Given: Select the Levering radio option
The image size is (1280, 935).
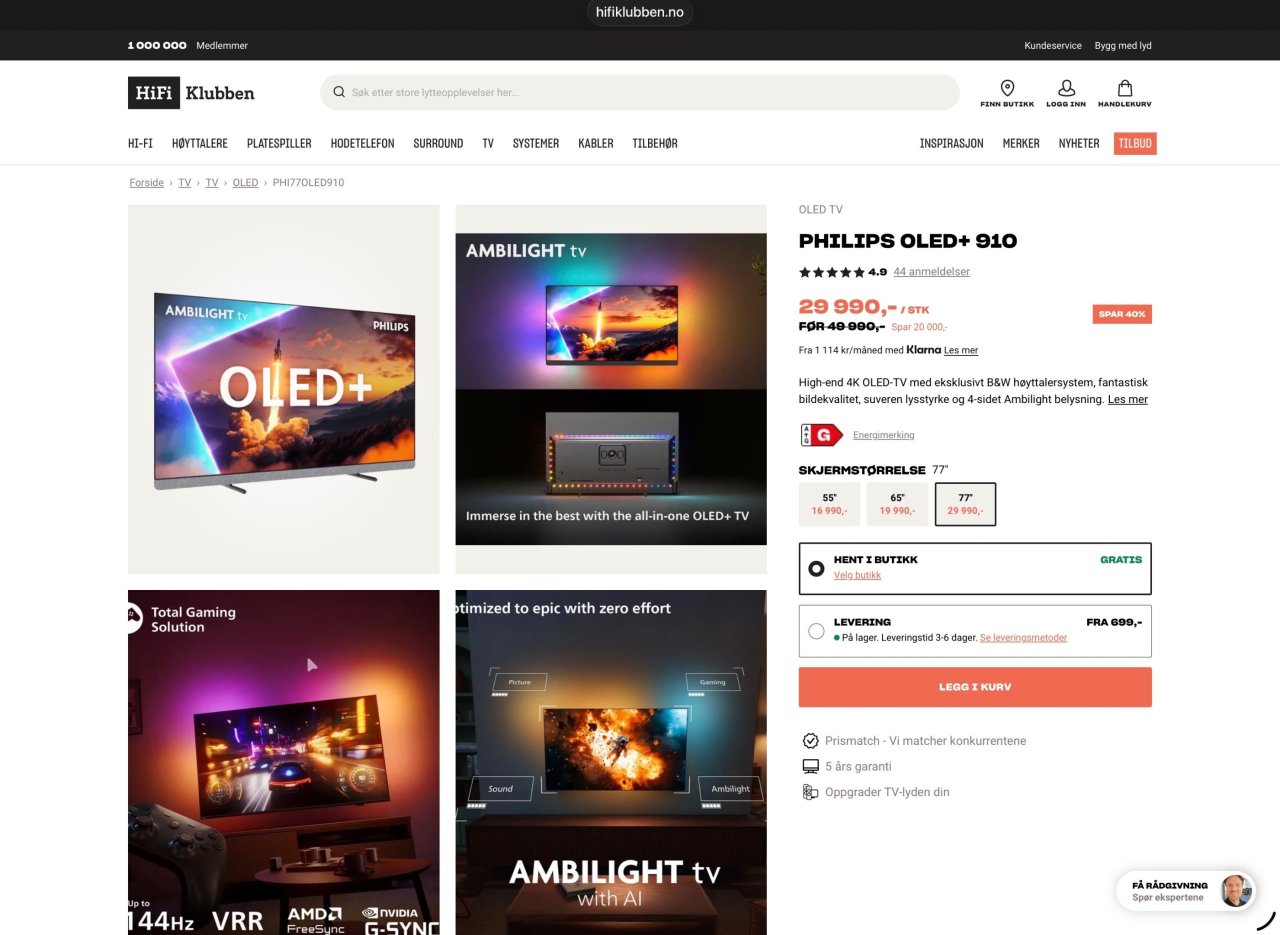Looking at the screenshot, I should click(816, 631).
